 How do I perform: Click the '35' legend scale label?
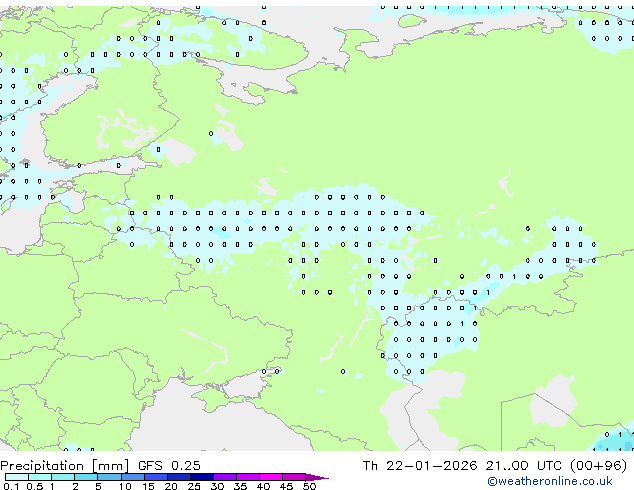[240, 486]
